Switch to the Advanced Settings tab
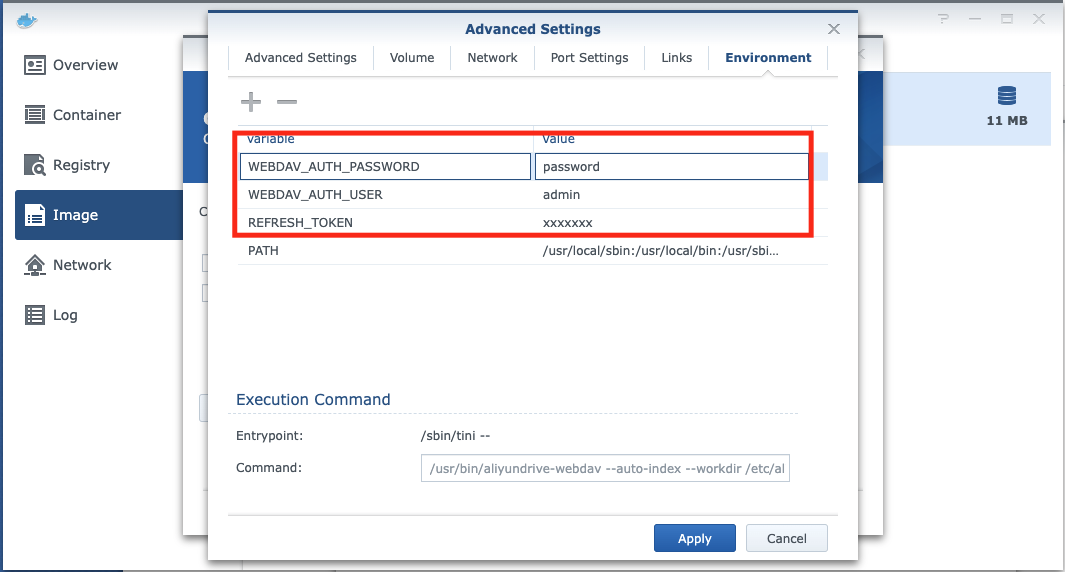This screenshot has height=572, width=1065. coord(300,58)
